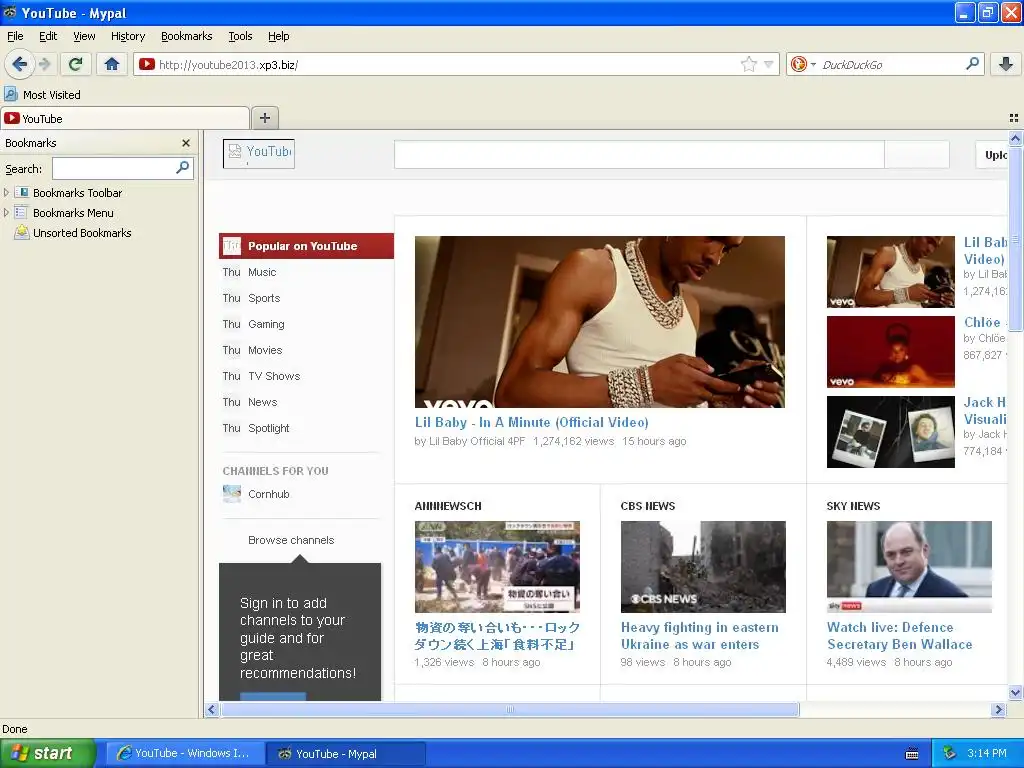1024x768 pixels.
Task: Click the YouTube page search box
Action: [x=639, y=155]
